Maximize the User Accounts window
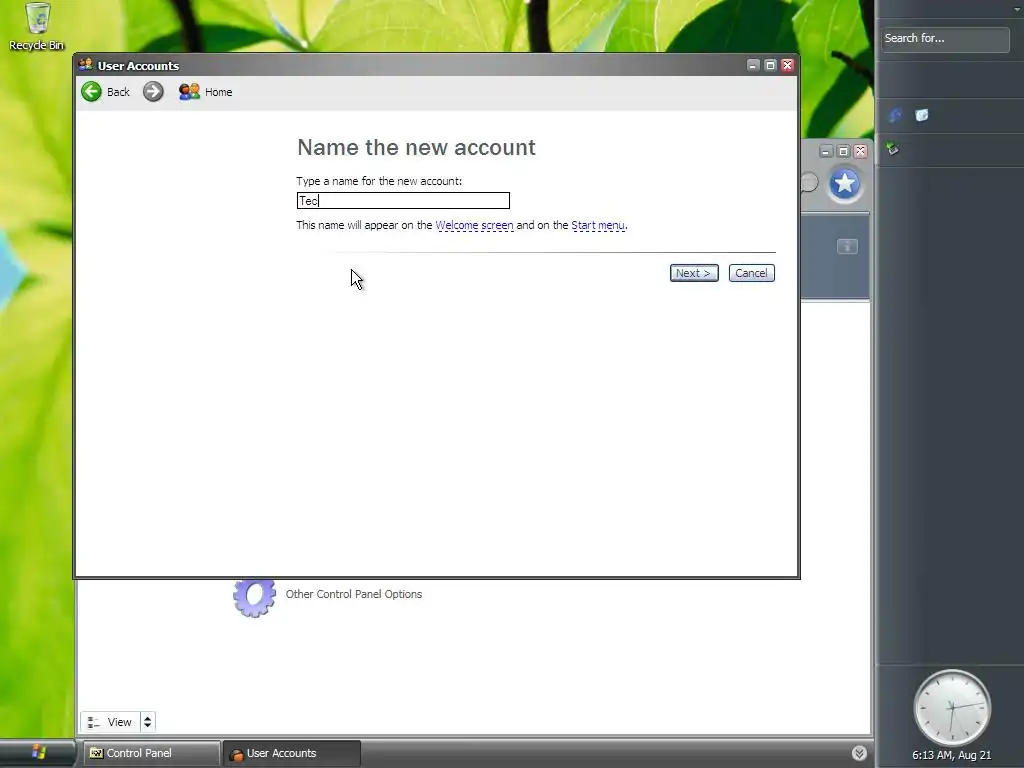 (770, 65)
